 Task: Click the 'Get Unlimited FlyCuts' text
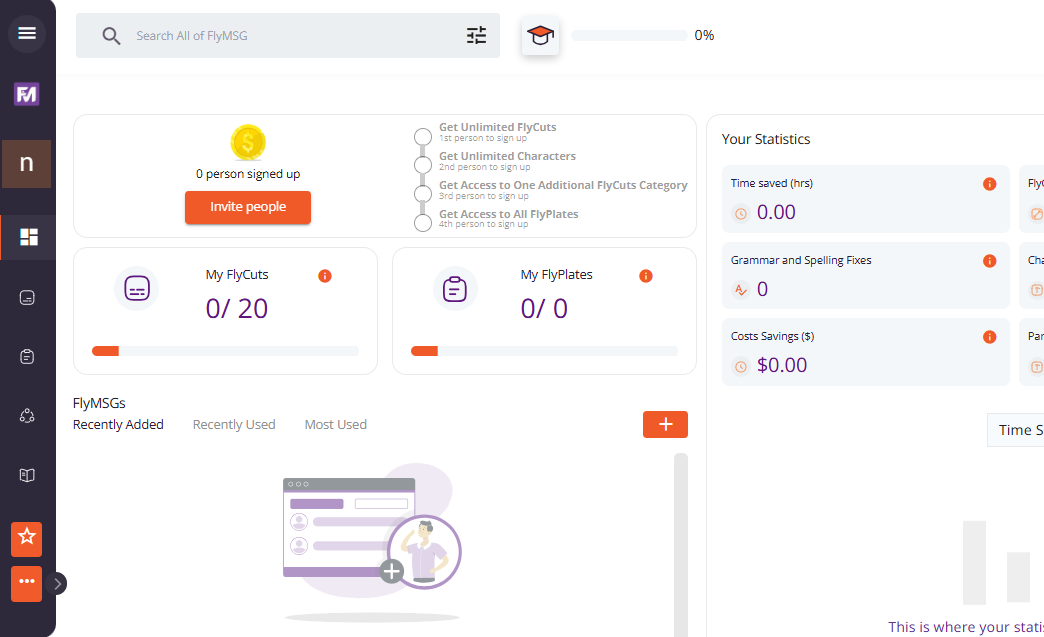point(497,126)
